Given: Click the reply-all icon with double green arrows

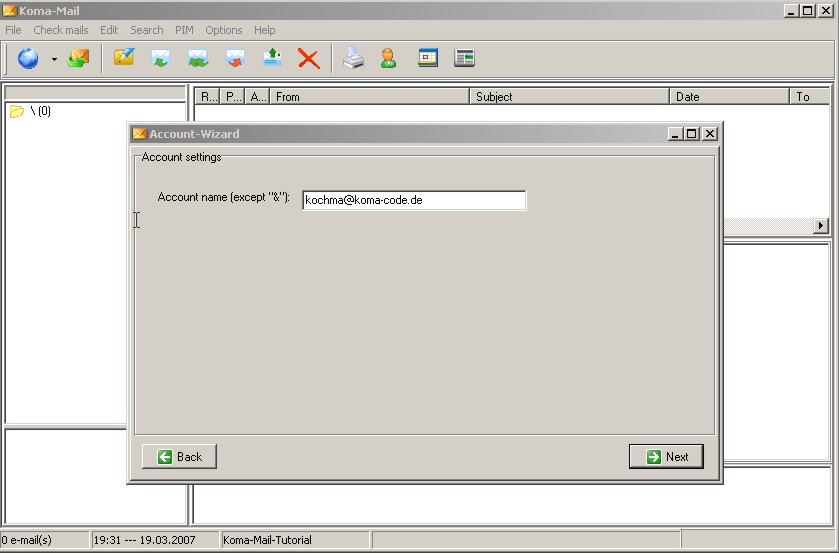Looking at the screenshot, I should [198, 58].
